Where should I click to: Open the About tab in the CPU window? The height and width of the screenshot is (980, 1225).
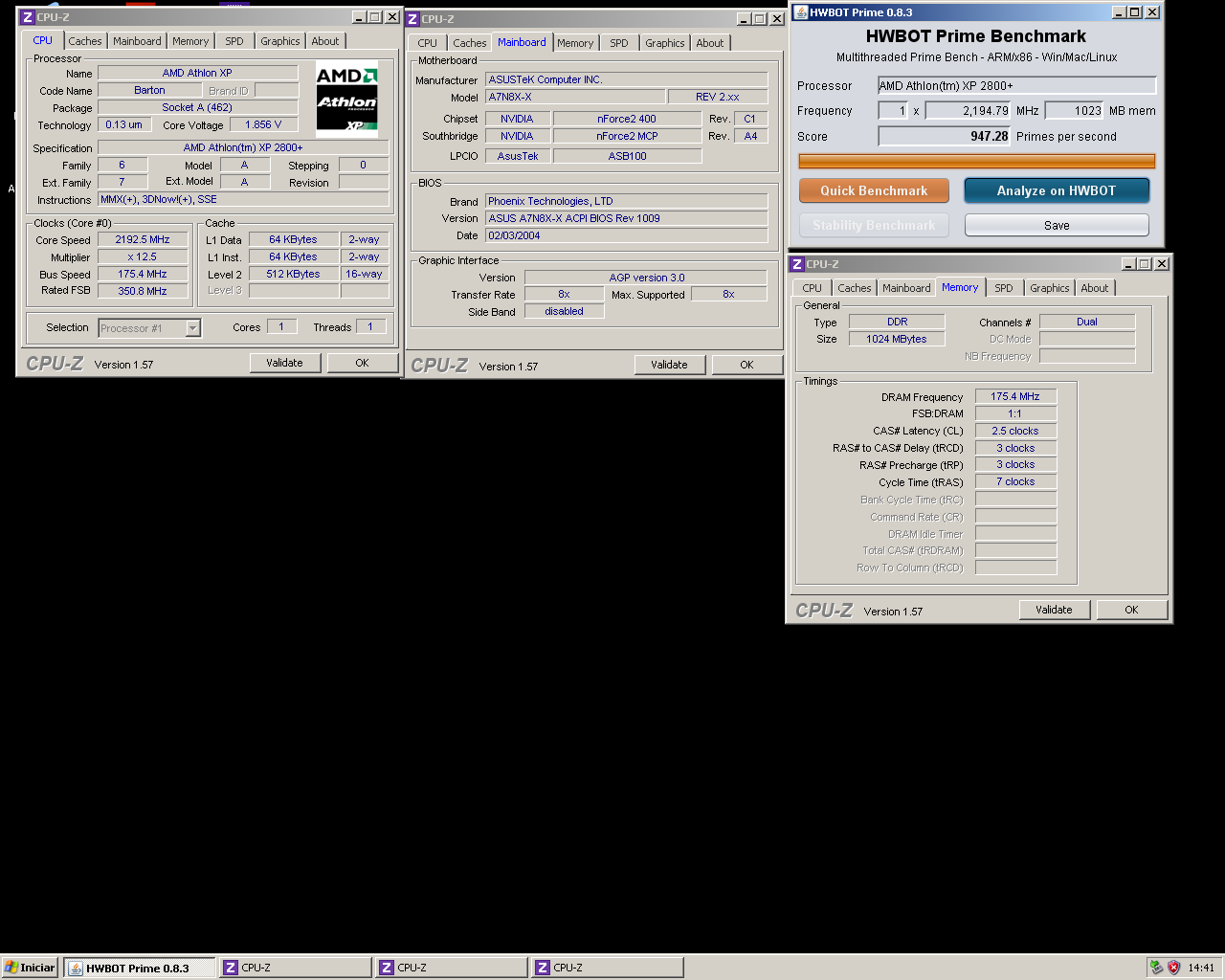click(x=325, y=41)
